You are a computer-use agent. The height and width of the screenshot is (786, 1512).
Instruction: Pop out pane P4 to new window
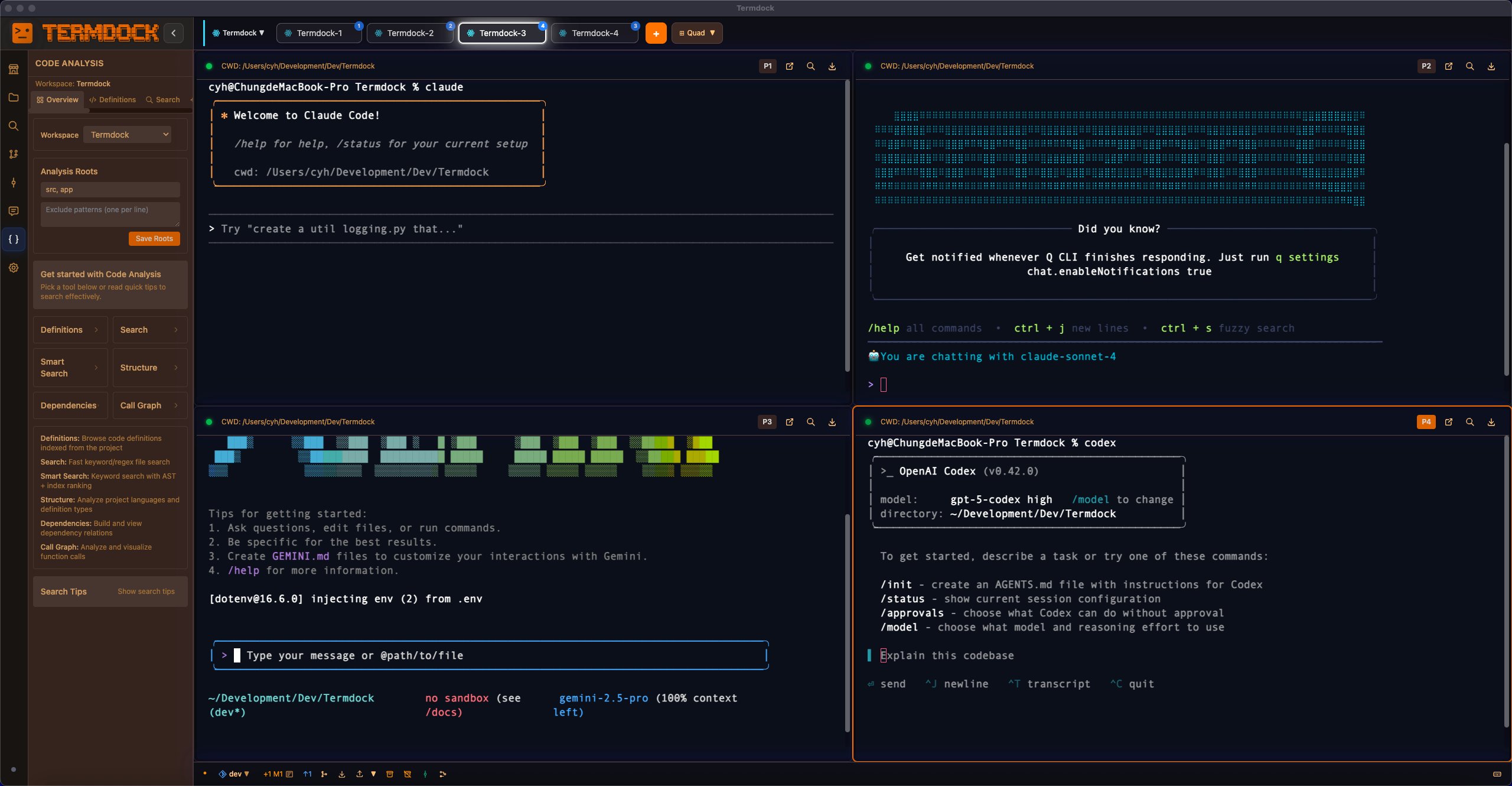point(1448,422)
